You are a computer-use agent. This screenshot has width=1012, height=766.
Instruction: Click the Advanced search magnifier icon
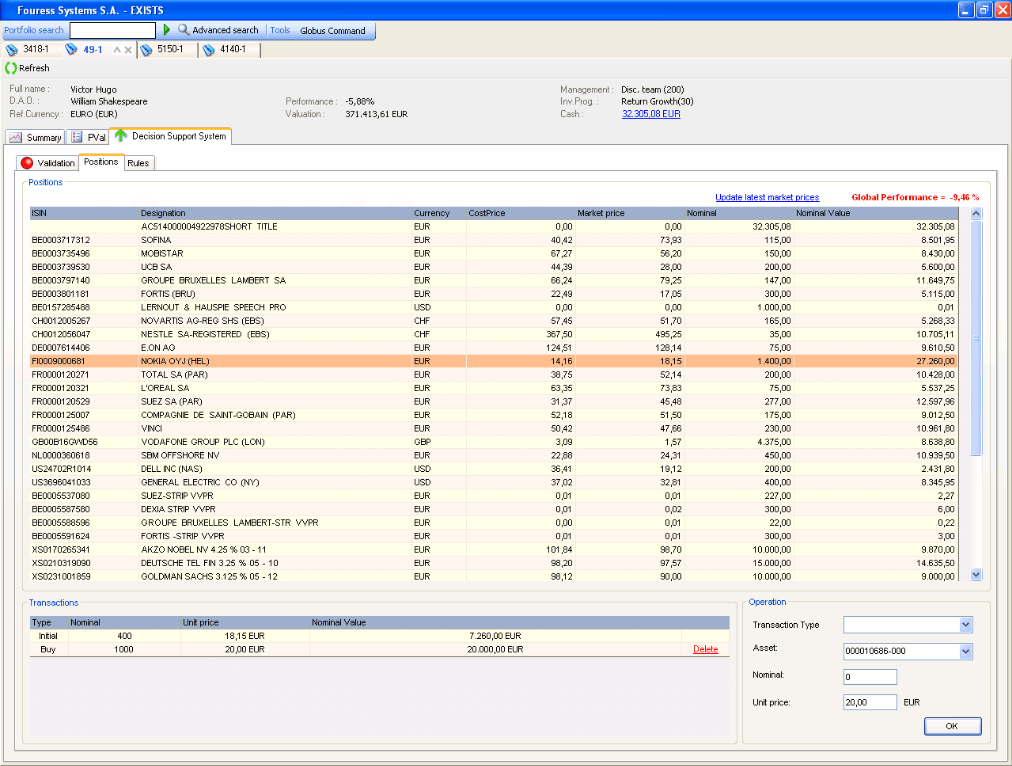(183, 30)
